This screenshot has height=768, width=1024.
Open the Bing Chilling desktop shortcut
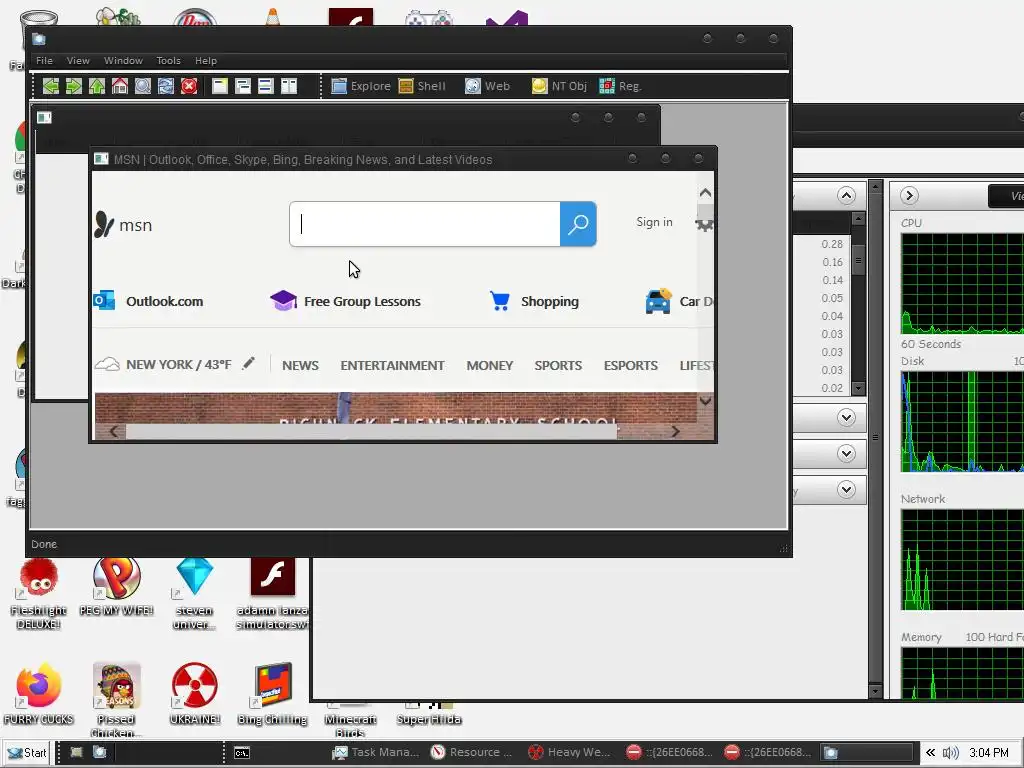[273, 695]
